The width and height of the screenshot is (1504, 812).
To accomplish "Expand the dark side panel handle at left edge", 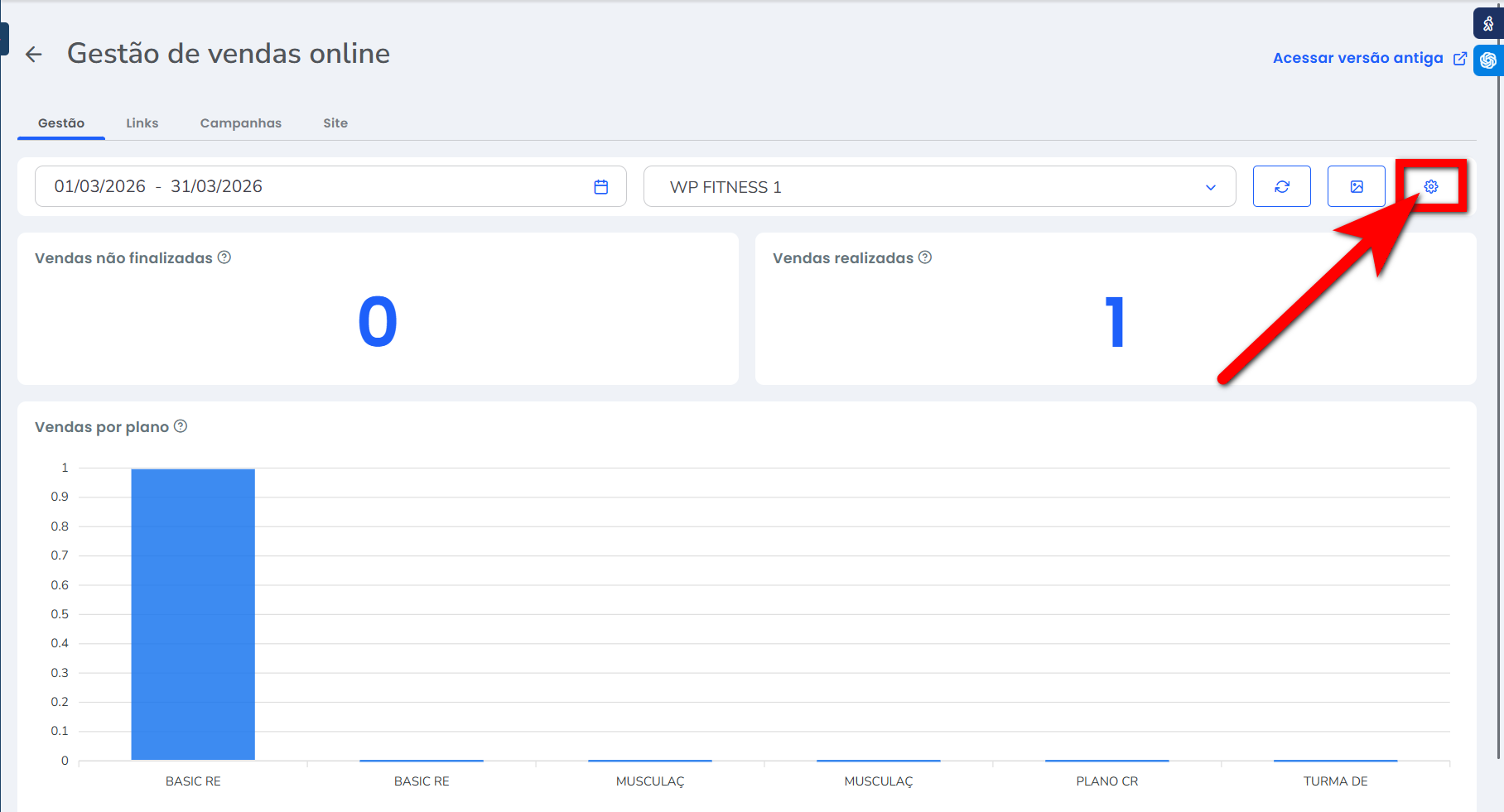I will point(4,39).
